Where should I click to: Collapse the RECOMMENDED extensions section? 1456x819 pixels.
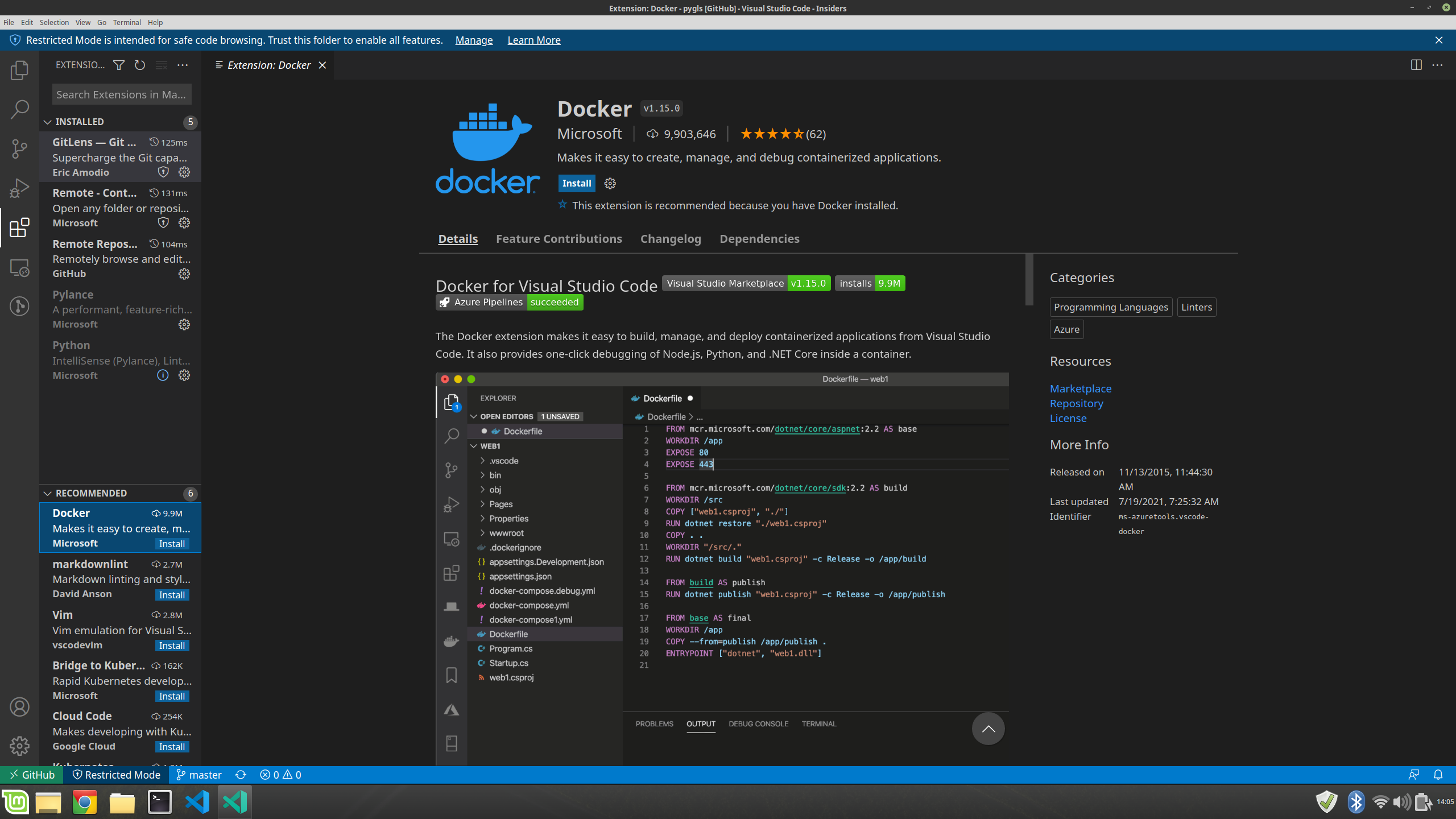48,493
